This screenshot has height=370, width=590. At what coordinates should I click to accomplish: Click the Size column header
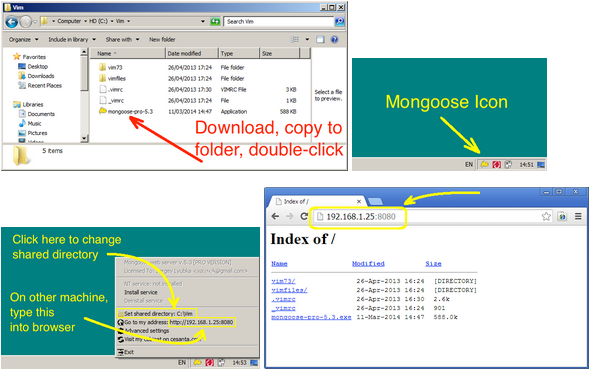(x=280, y=53)
